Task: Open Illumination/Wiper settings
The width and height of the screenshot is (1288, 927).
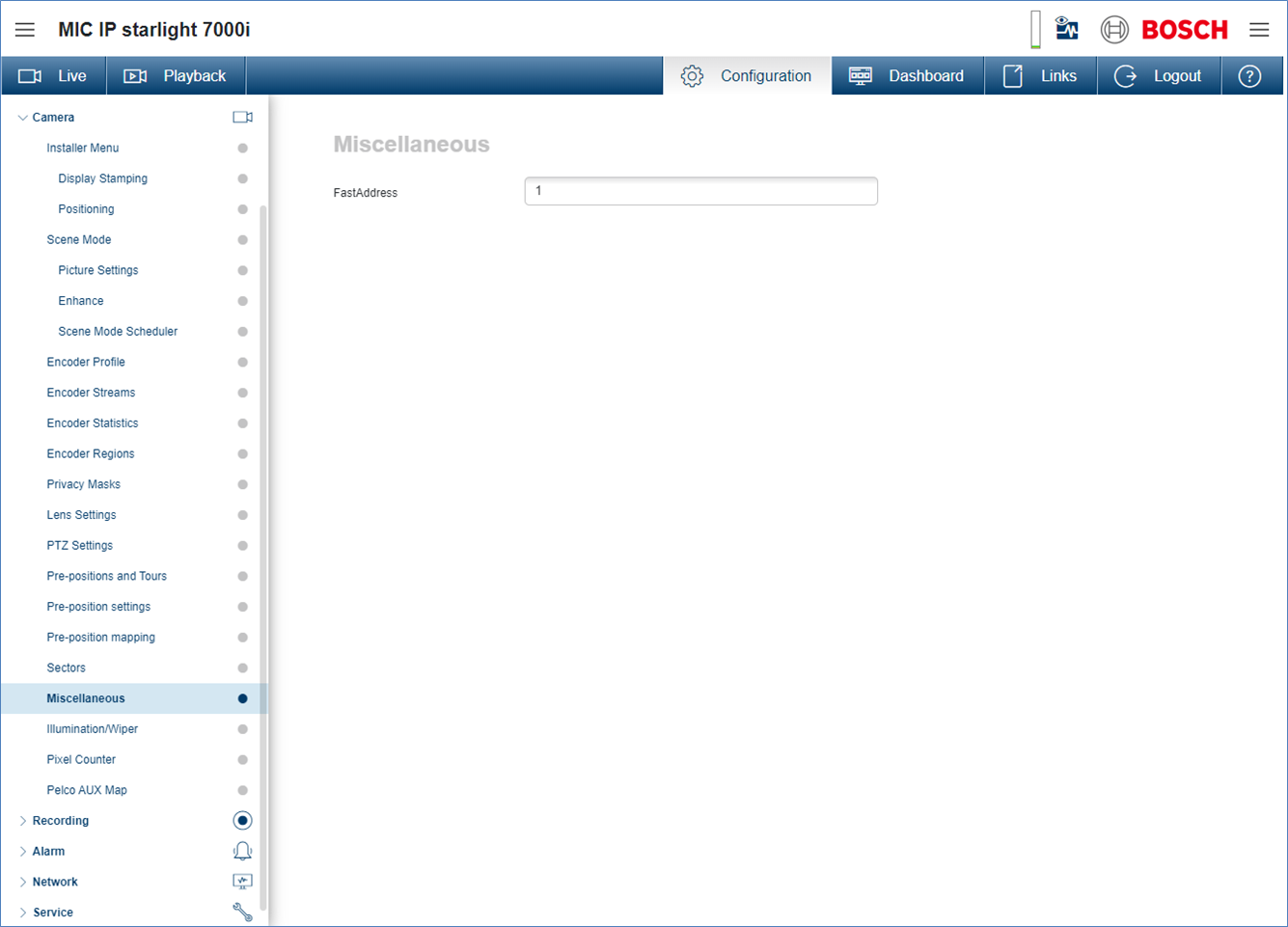Action: point(93,729)
